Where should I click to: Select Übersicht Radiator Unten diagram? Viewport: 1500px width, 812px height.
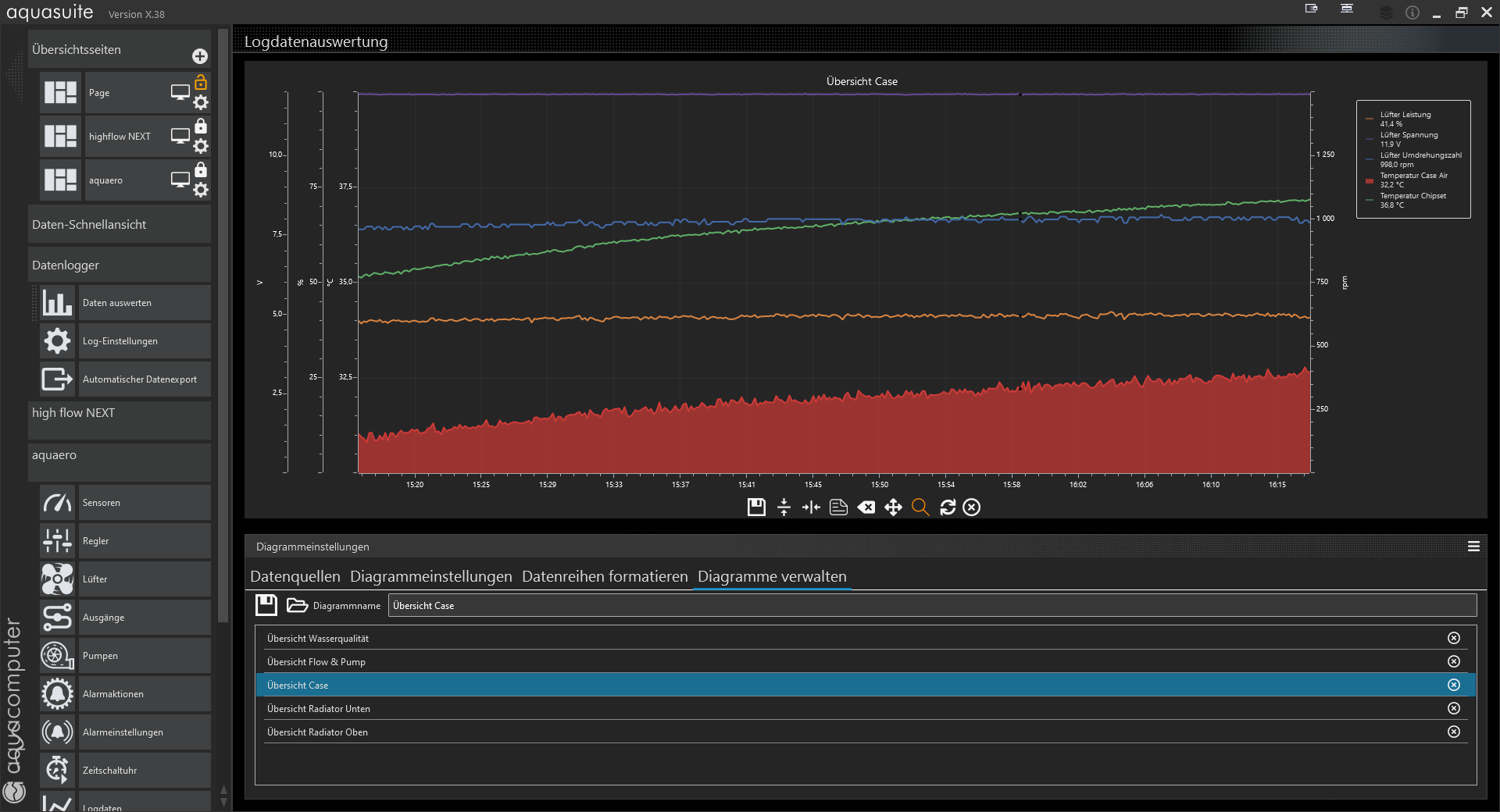319,709
